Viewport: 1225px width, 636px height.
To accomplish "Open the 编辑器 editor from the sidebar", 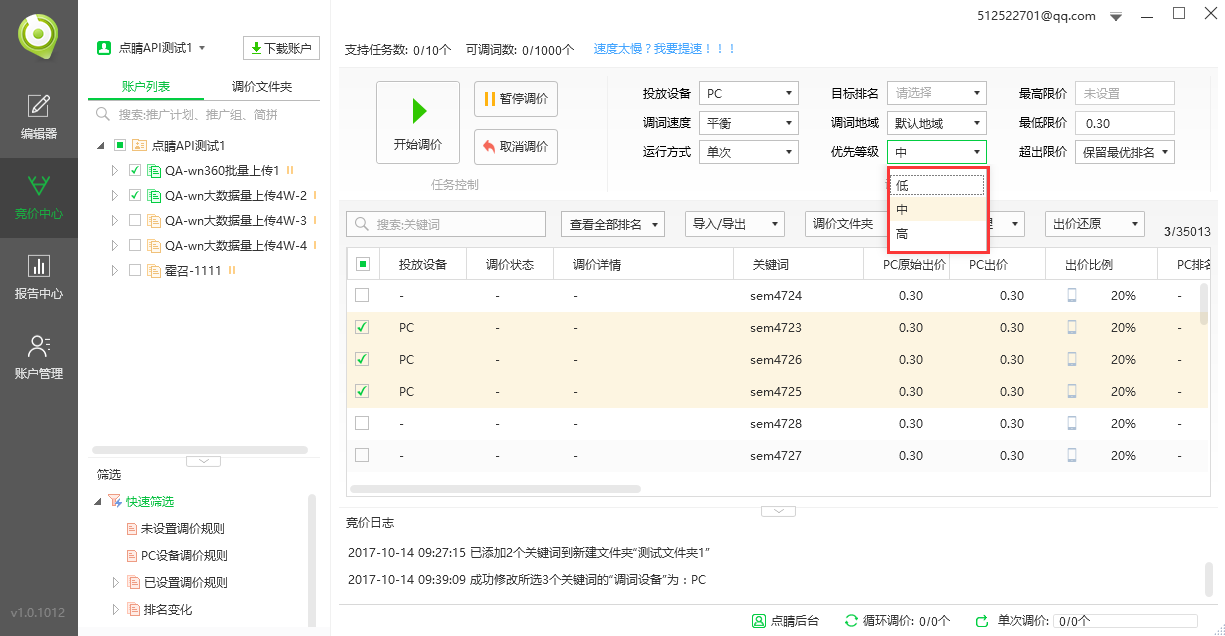I will click(x=39, y=116).
